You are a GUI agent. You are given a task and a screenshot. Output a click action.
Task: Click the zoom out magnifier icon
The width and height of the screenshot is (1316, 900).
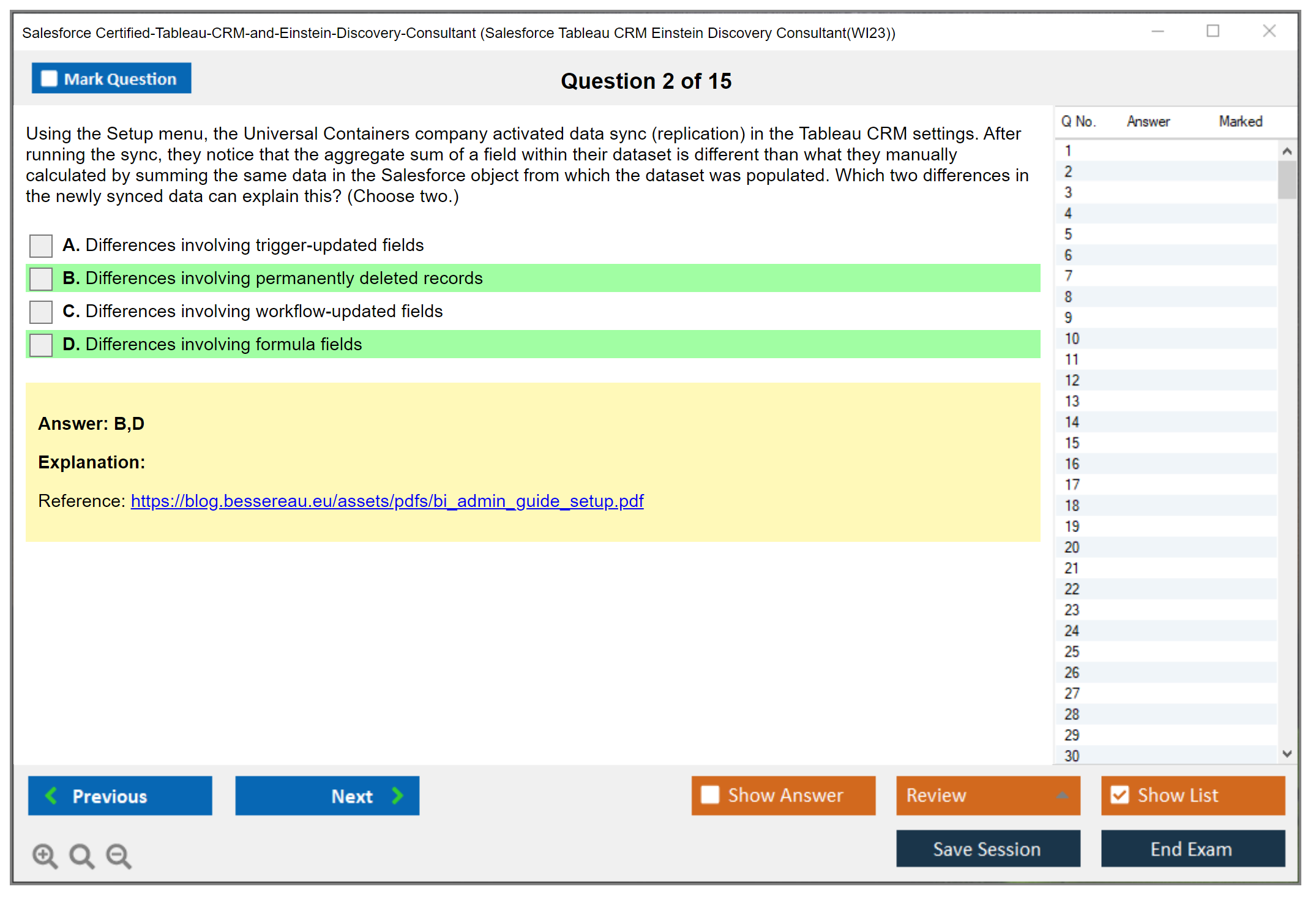tap(119, 856)
